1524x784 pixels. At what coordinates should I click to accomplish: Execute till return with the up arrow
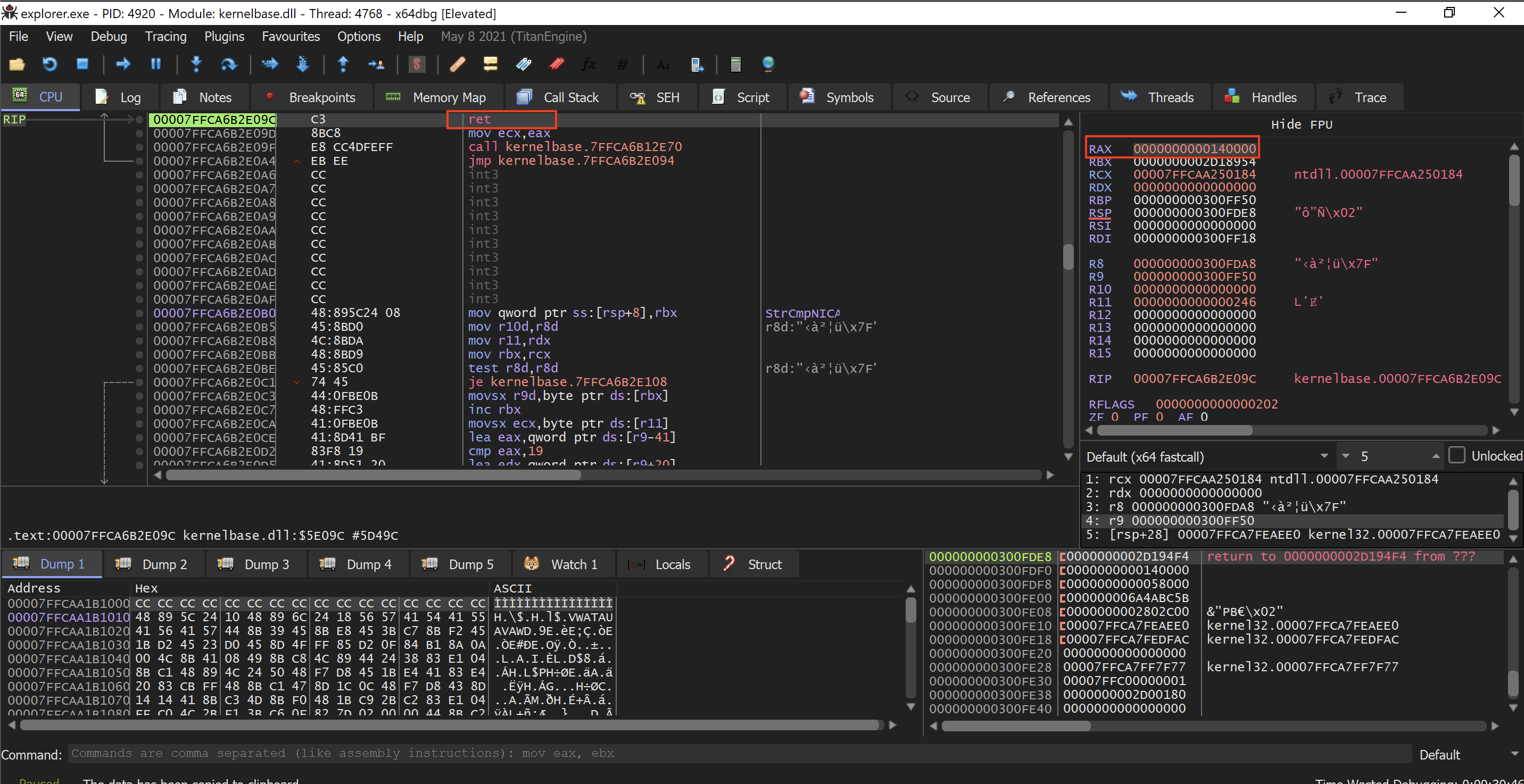pos(343,64)
